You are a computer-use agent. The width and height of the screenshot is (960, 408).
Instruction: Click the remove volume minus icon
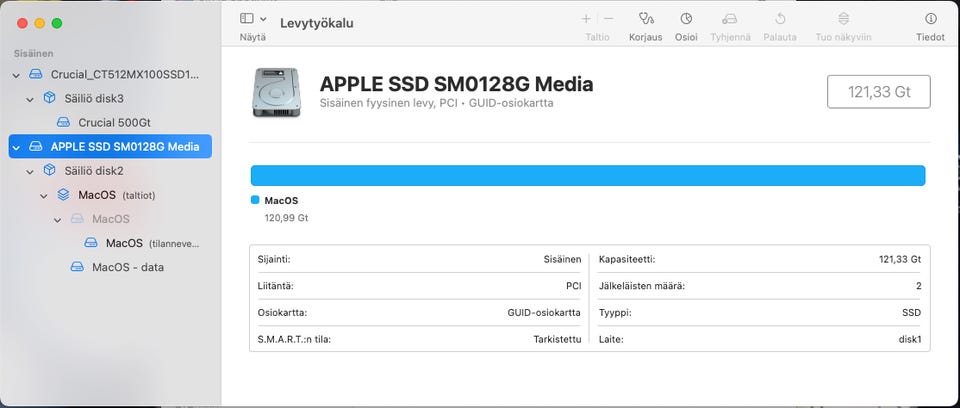pyautogui.click(x=609, y=19)
